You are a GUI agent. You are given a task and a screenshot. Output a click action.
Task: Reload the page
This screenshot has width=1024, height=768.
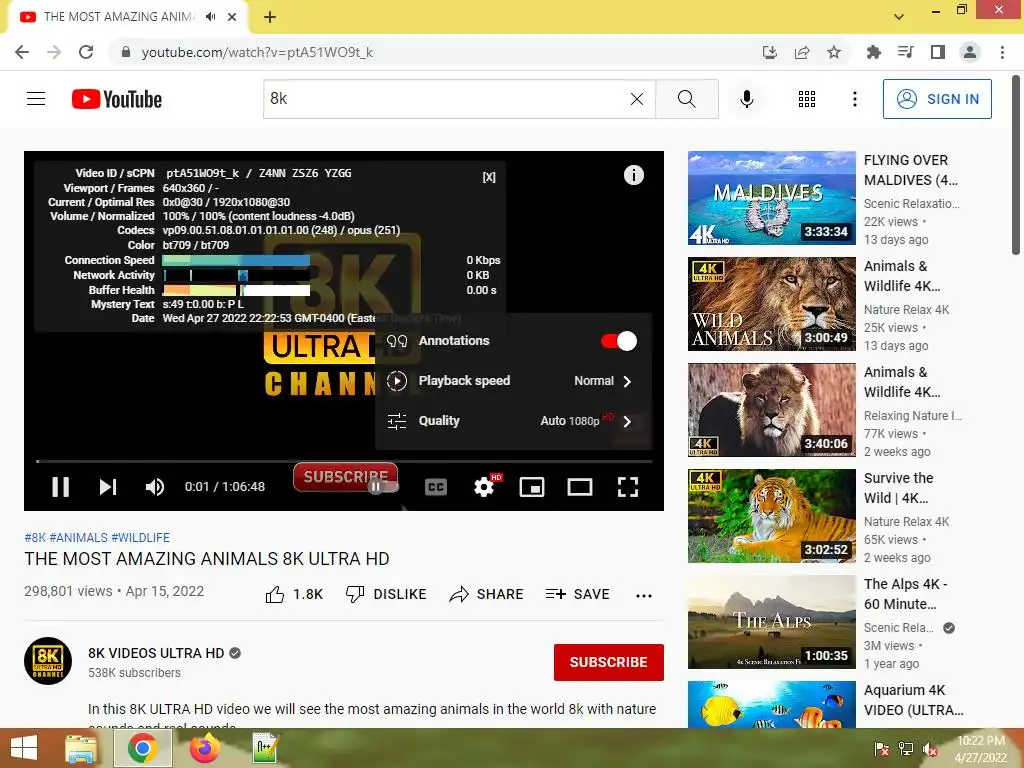point(86,52)
